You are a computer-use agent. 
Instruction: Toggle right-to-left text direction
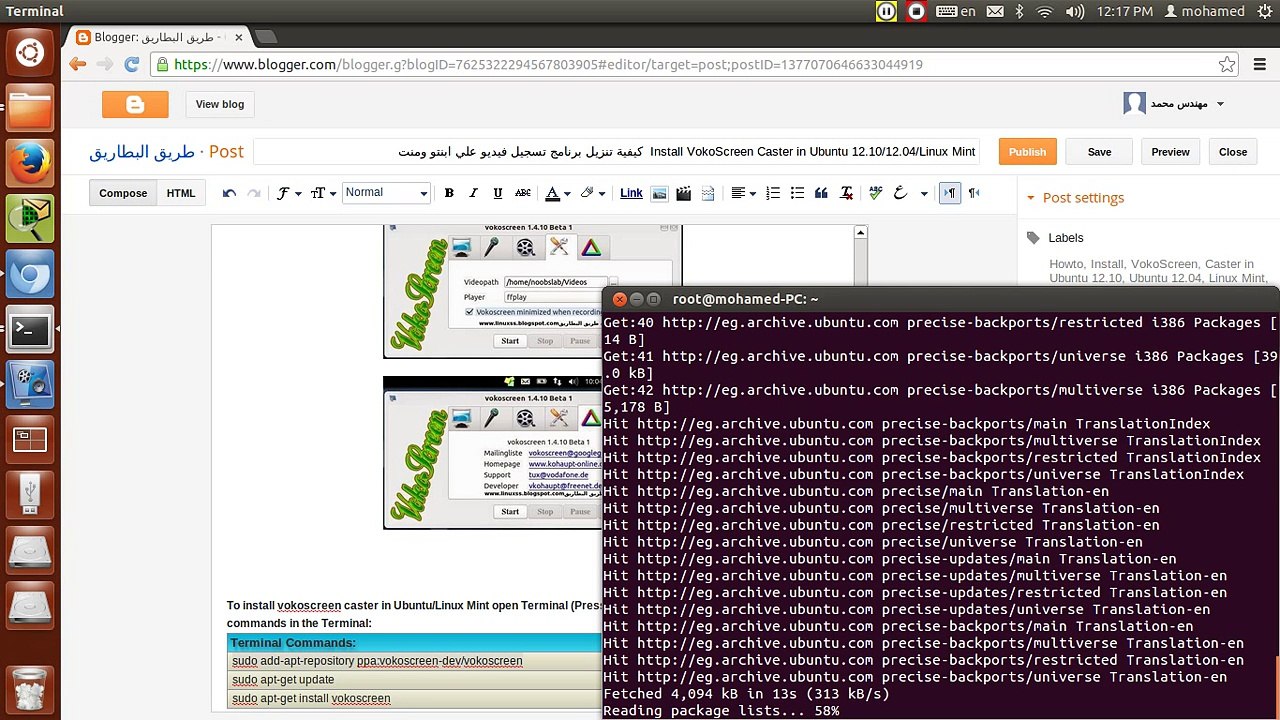click(x=974, y=193)
